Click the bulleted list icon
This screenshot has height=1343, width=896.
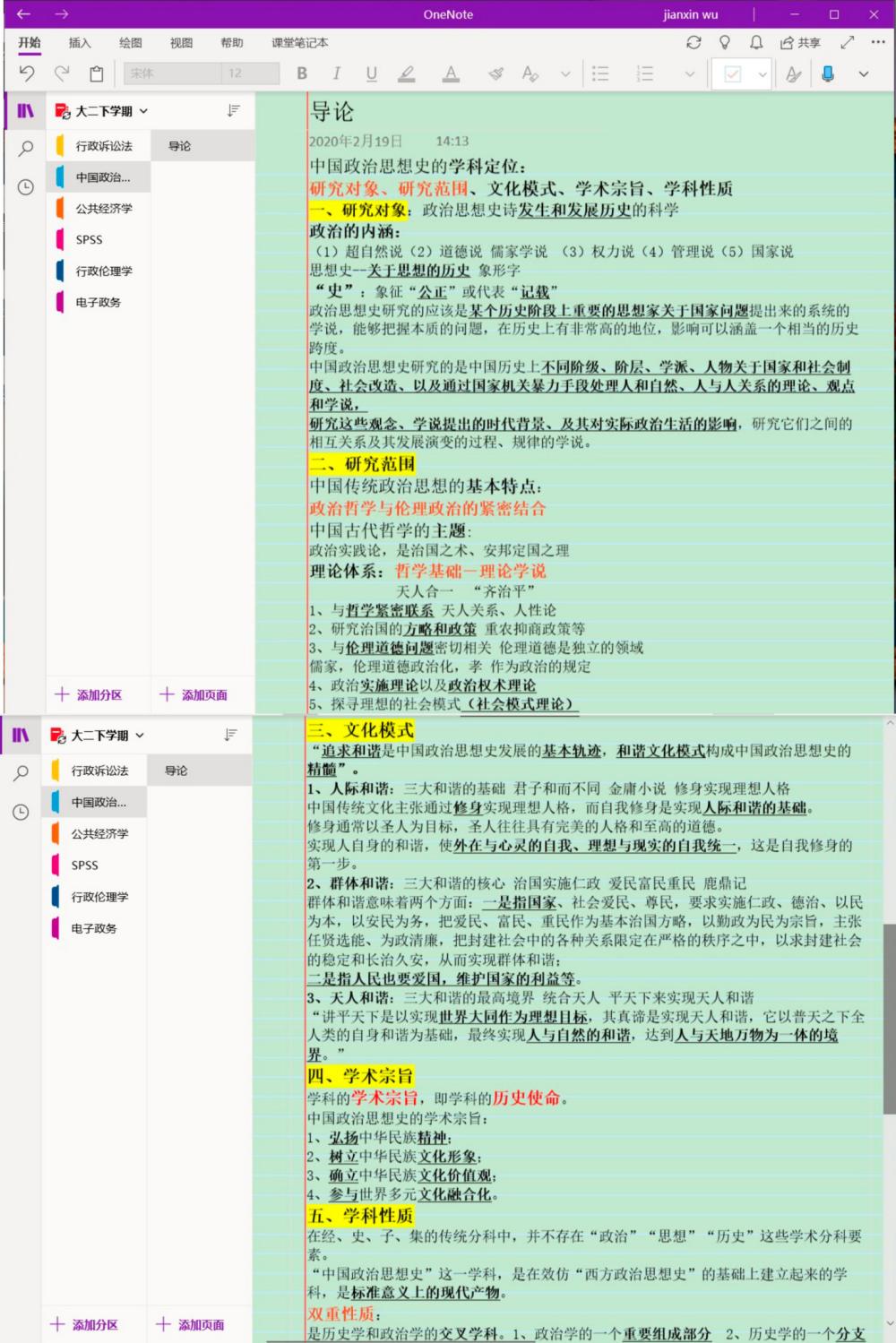600,73
